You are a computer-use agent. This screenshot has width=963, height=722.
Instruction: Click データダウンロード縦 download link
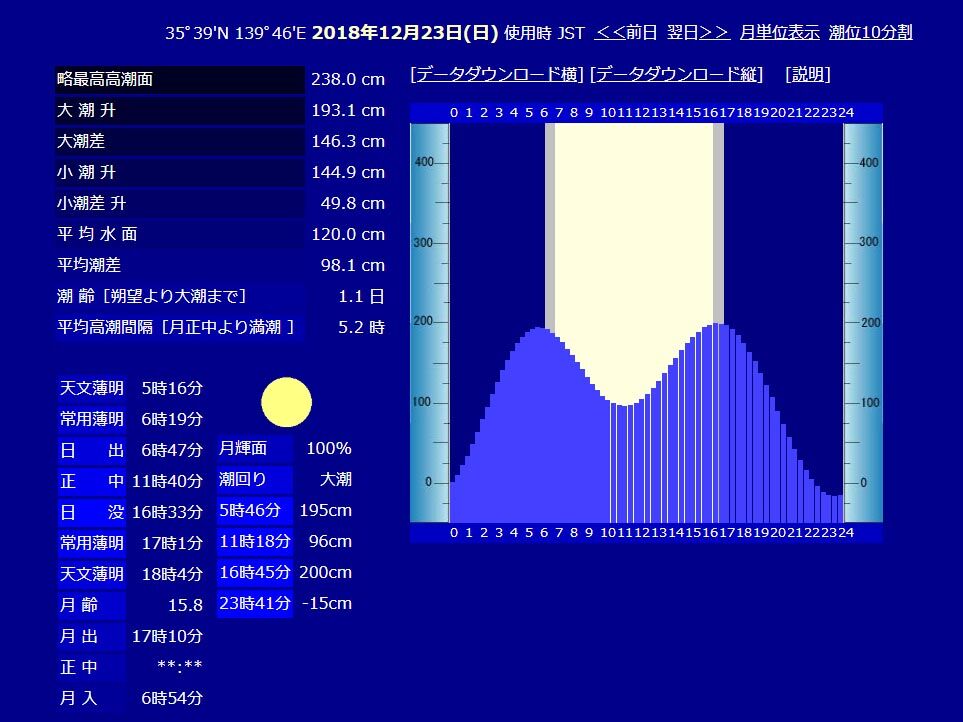click(x=676, y=74)
